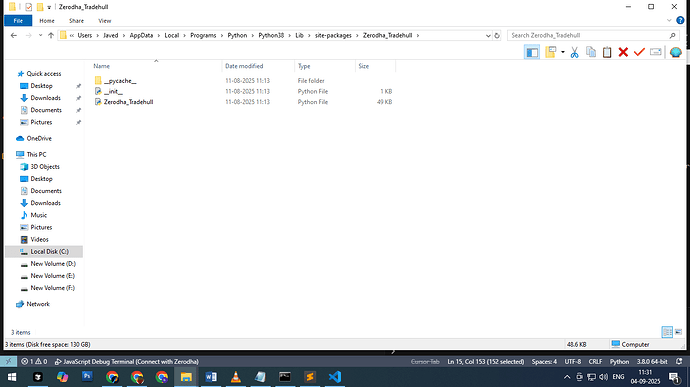Refresh the current folder view

(497, 36)
